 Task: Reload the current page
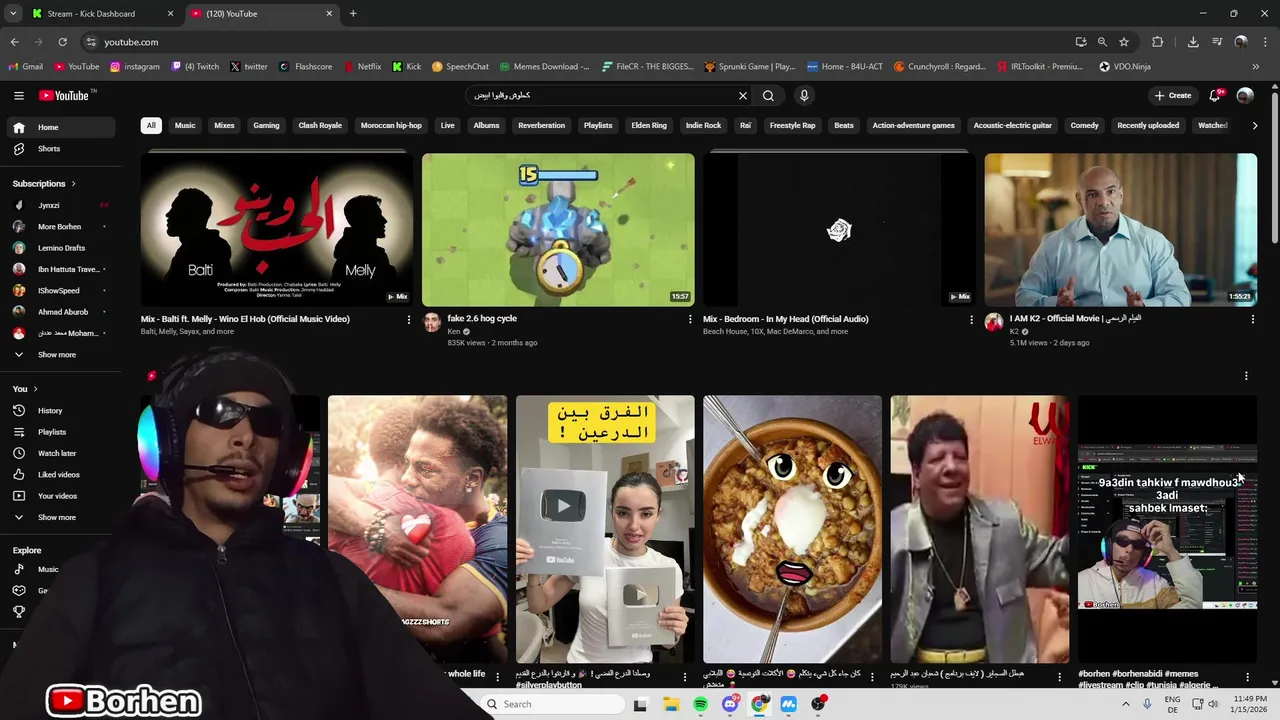62,42
